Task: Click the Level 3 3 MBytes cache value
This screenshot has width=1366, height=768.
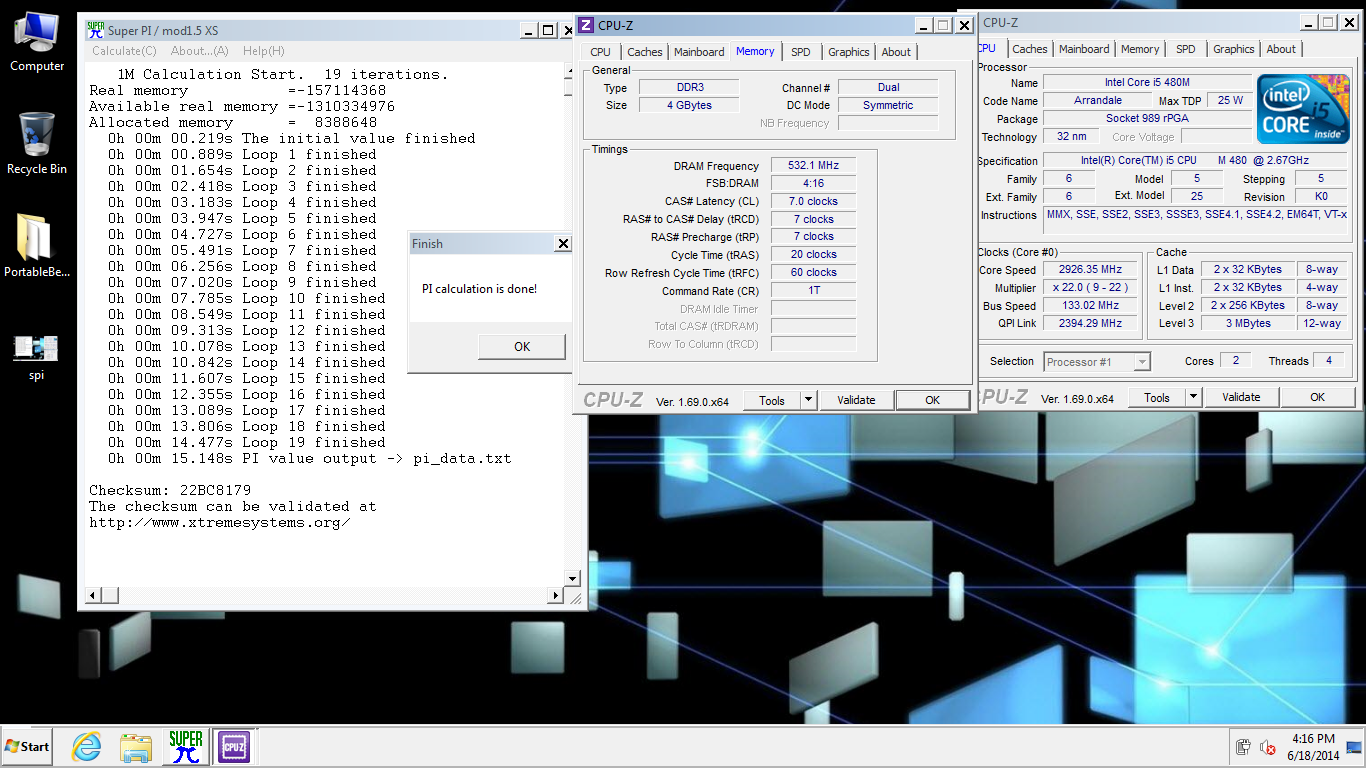Action: point(1247,324)
